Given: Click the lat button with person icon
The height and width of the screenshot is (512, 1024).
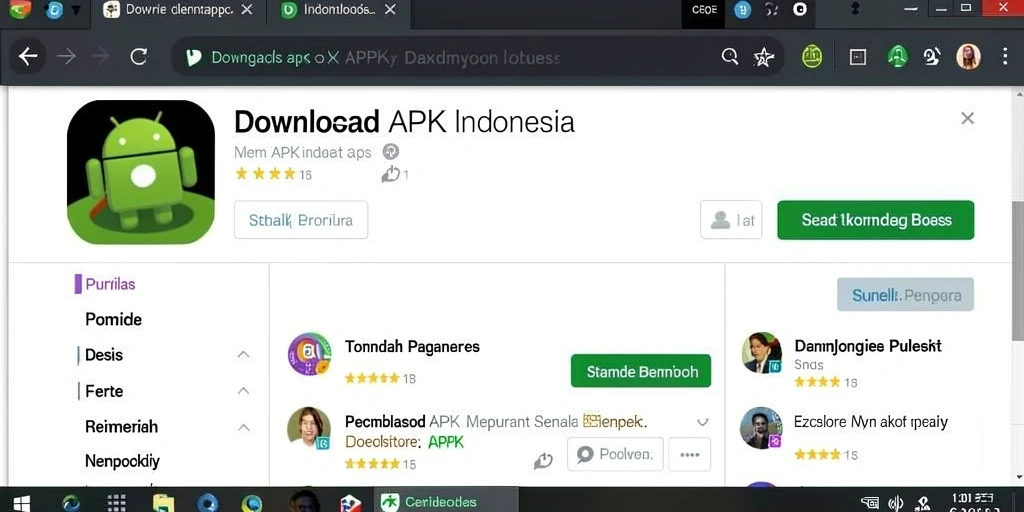Looking at the screenshot, I should point(731,220).
